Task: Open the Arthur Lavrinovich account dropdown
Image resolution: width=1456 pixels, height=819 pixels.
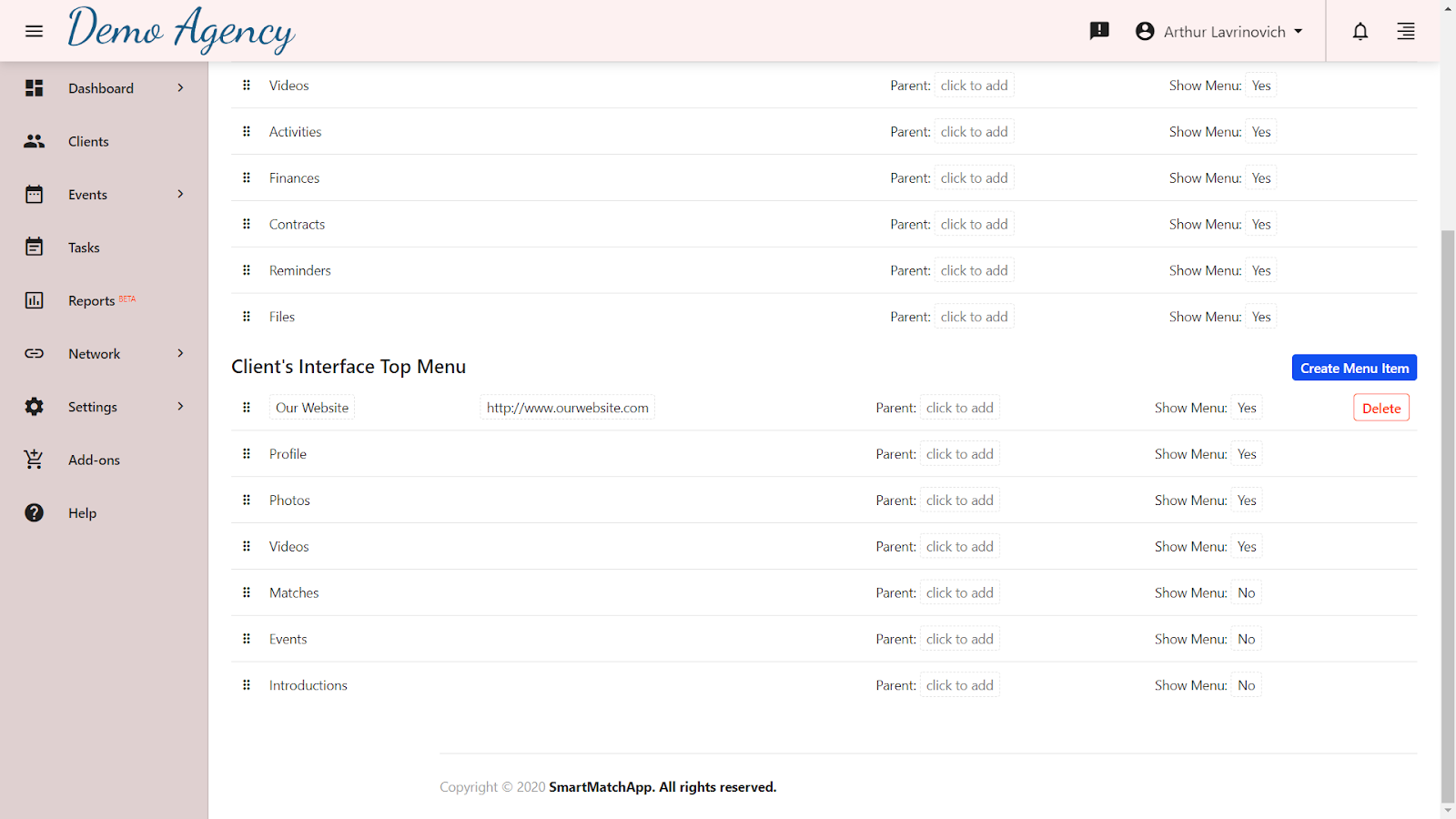Action: tap(1219, 31)
